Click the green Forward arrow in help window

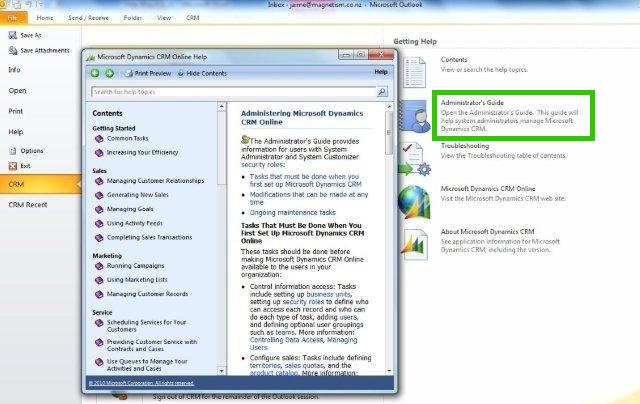[108, 73]
